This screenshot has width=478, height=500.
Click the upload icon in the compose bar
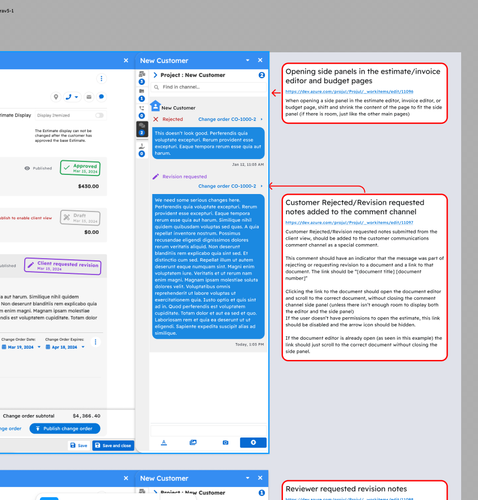pos(164,443)
